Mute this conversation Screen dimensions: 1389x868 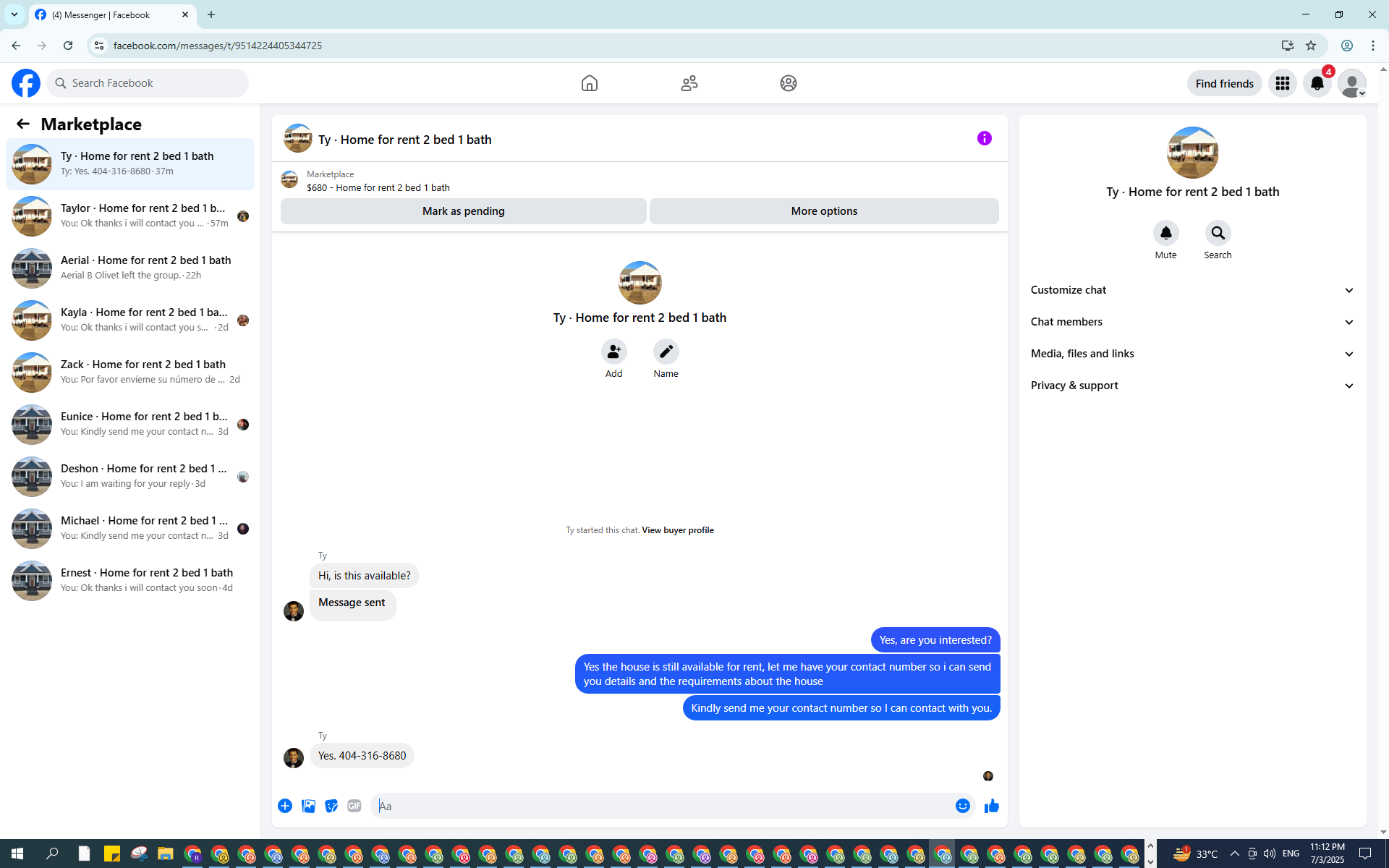1165,234
